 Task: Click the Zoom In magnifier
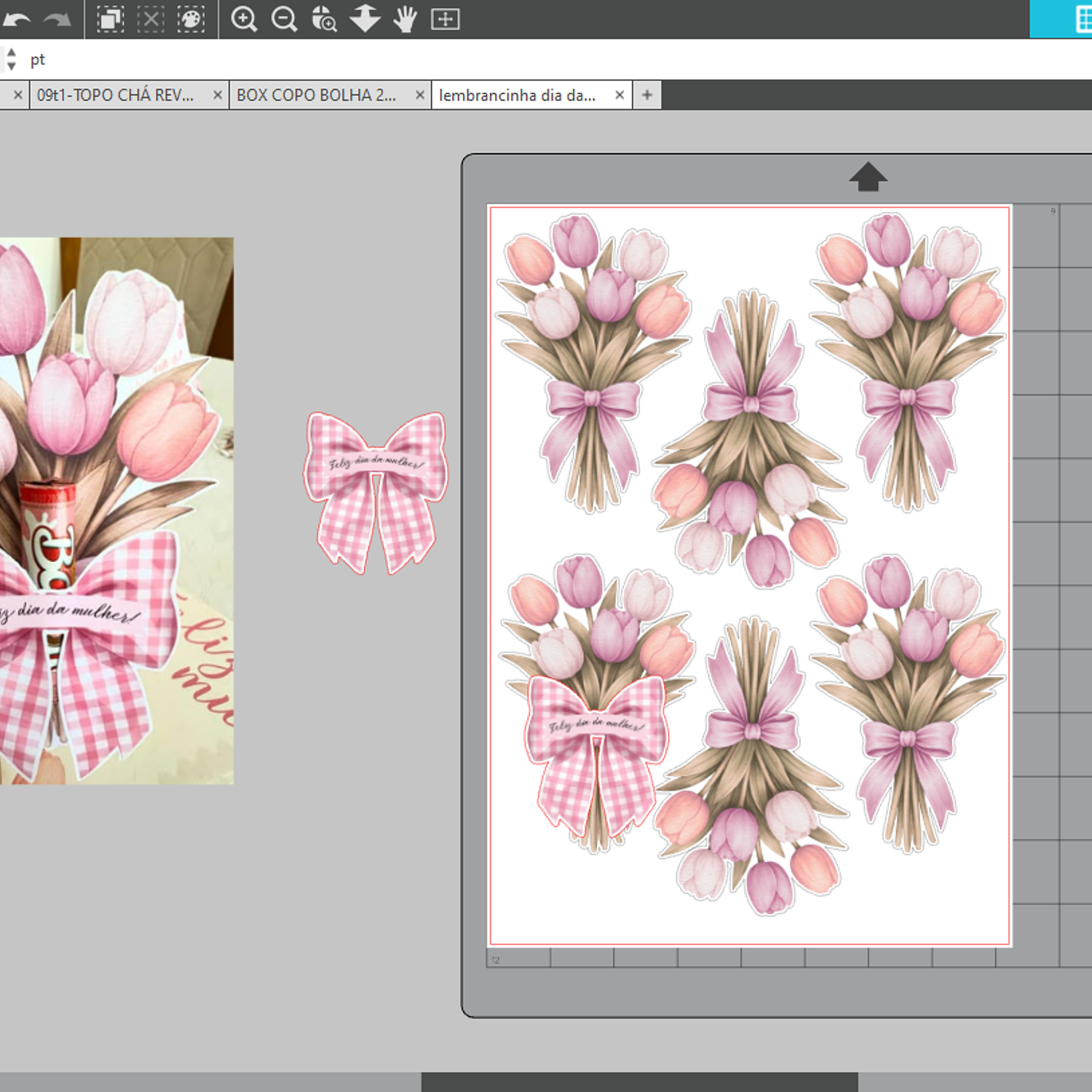coord(244,19)
